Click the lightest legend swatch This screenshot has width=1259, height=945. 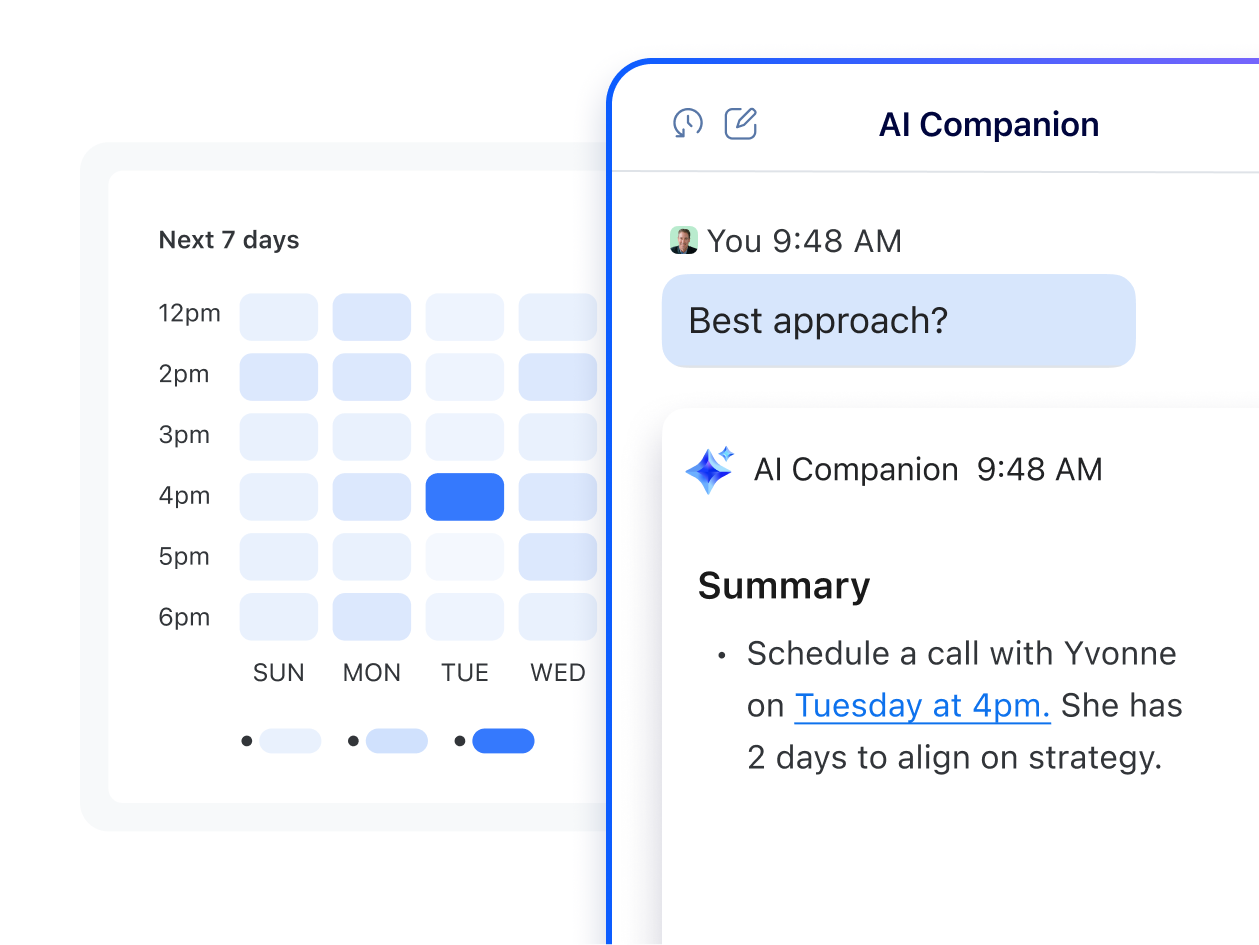[290, 741]
